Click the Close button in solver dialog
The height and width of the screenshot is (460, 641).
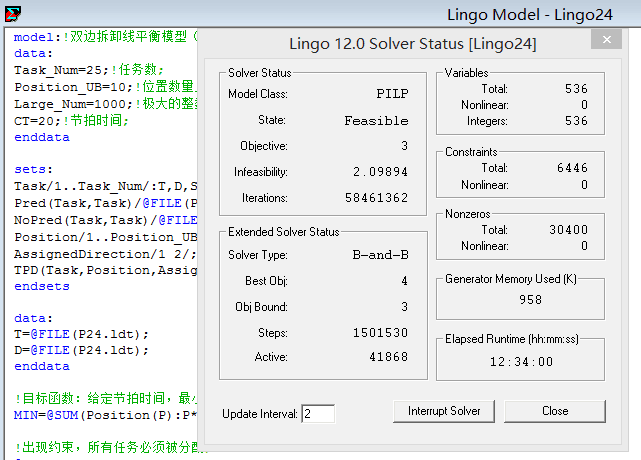click(x=555, y=411)
